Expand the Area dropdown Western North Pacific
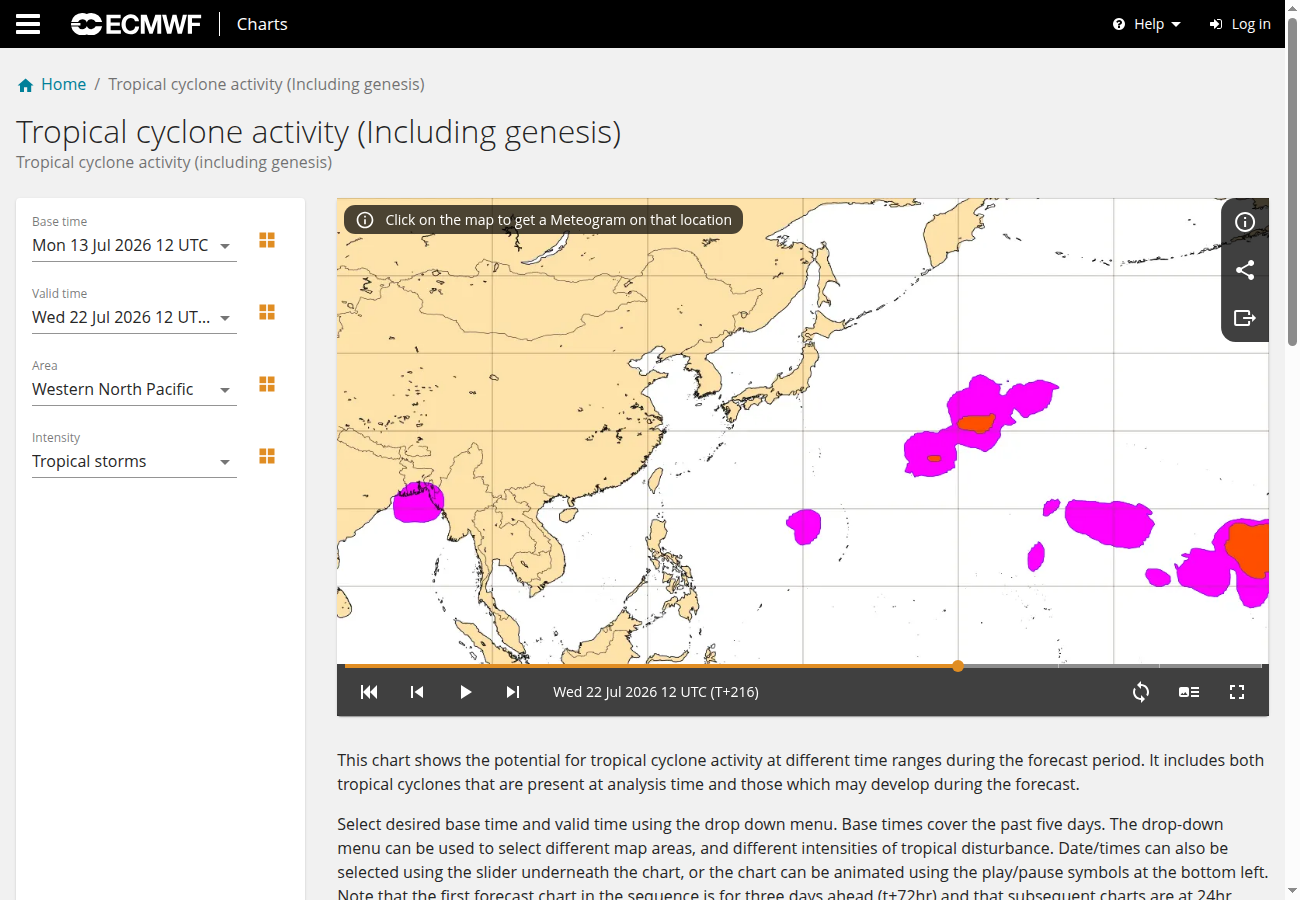The height and width of the screenshot is (900, 1300). 134,389
